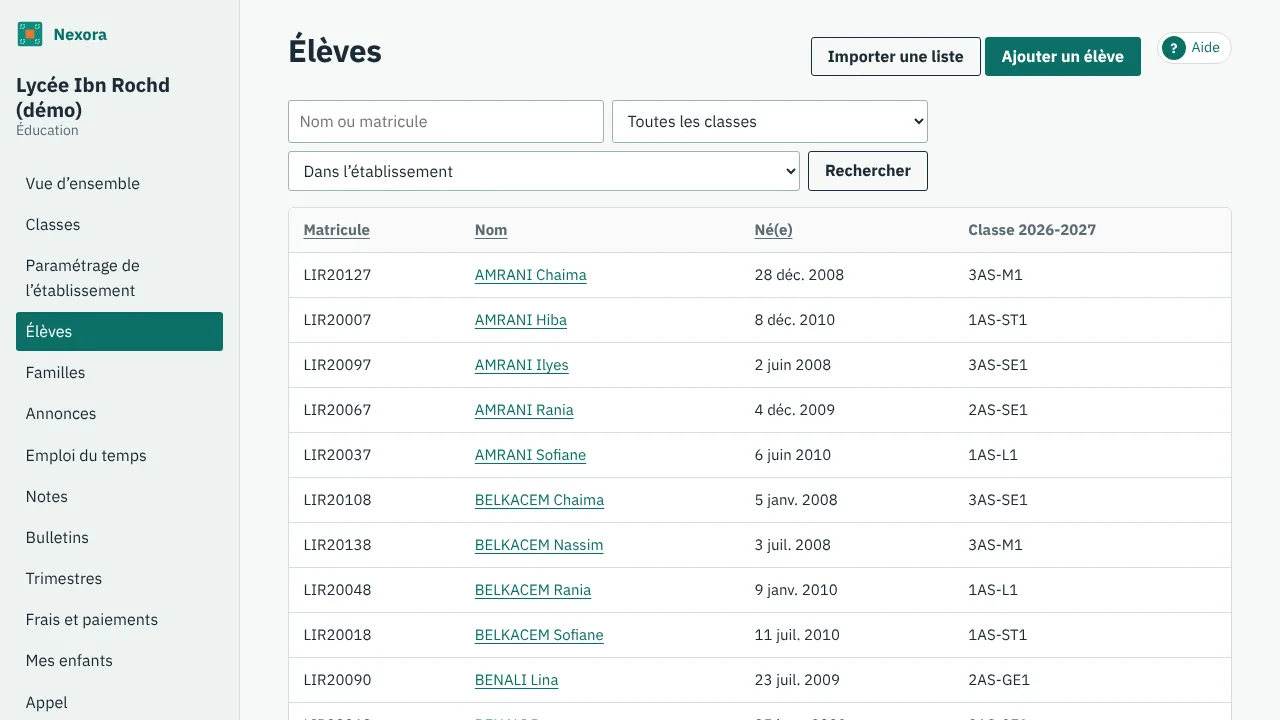The height and width of the screenshot is (720, 1280).
Task: Click Ajouter un élève button
Action: point(1063,57)
